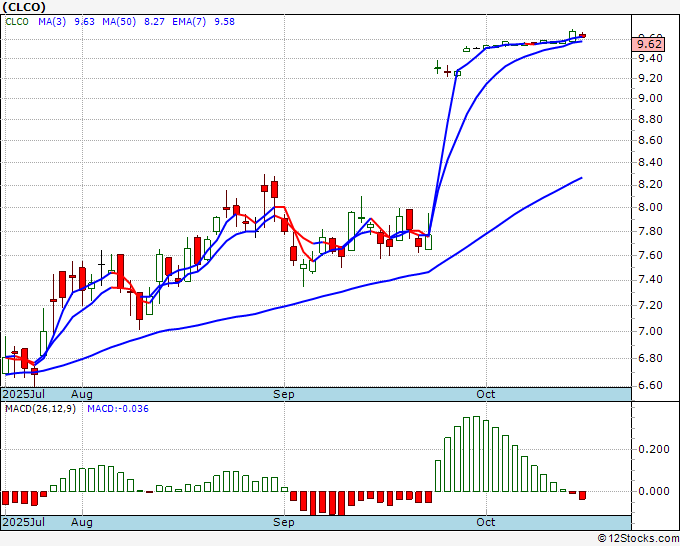Click the current price tag 9.62

(x=648, y=44)
